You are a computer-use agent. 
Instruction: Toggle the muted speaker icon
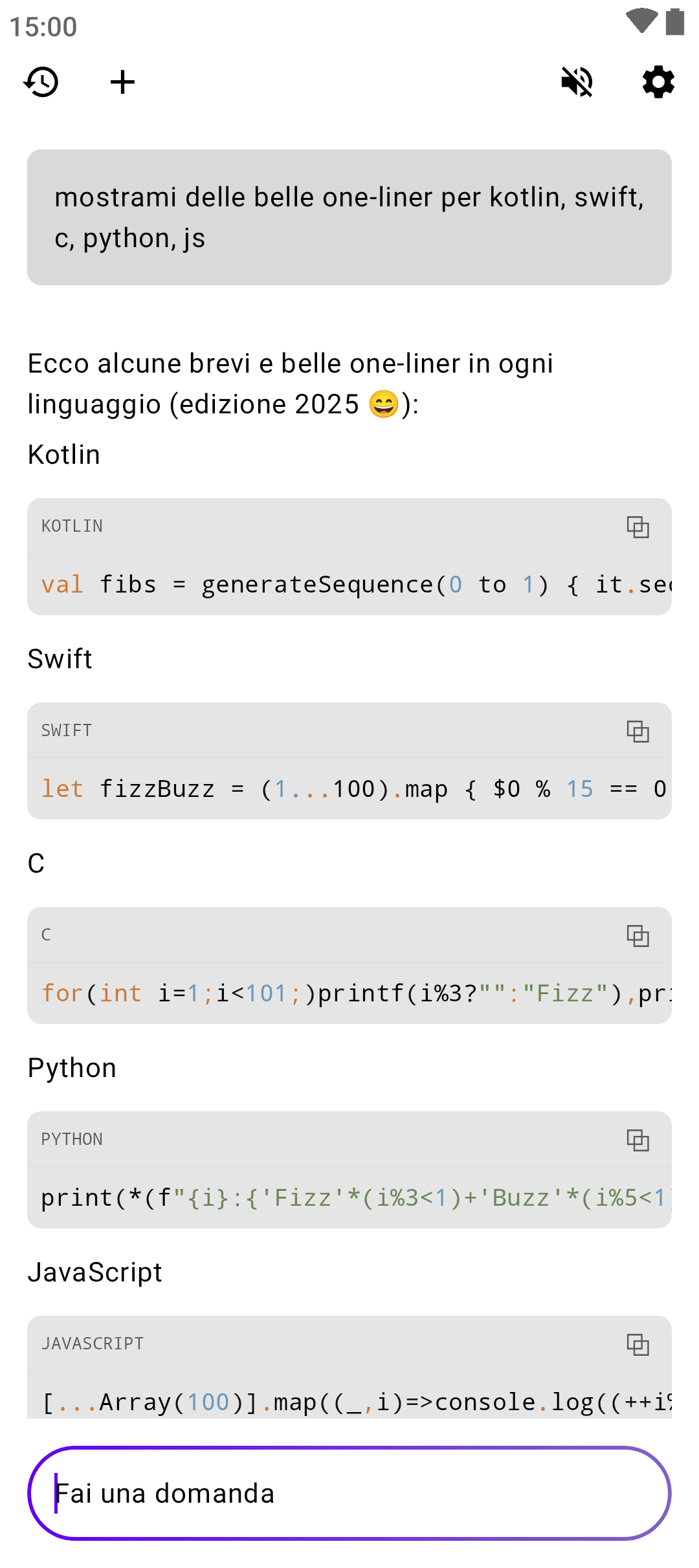[x=577, y=82]
